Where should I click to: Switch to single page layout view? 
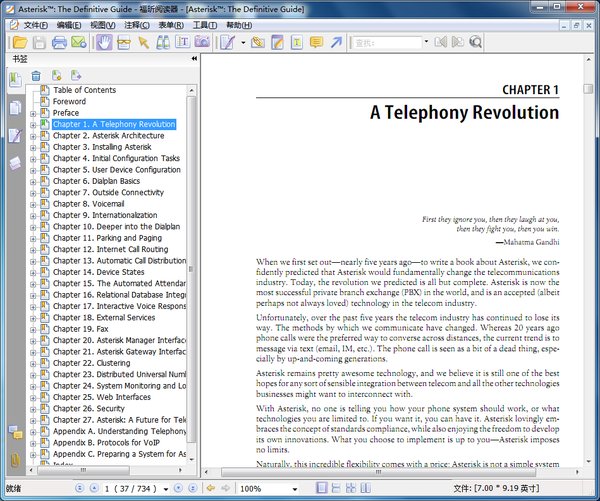[323, 488]
